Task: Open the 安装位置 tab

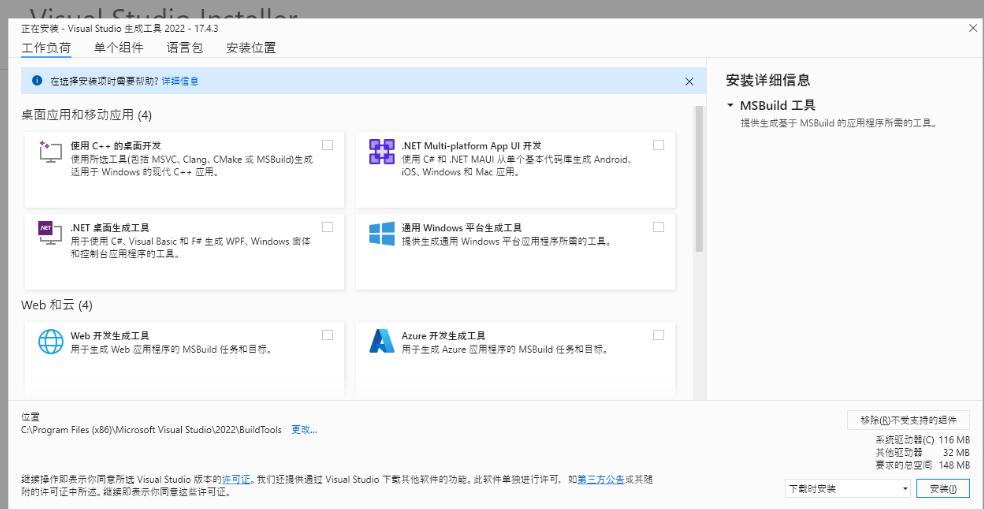Action: click(x=251, y=48)
